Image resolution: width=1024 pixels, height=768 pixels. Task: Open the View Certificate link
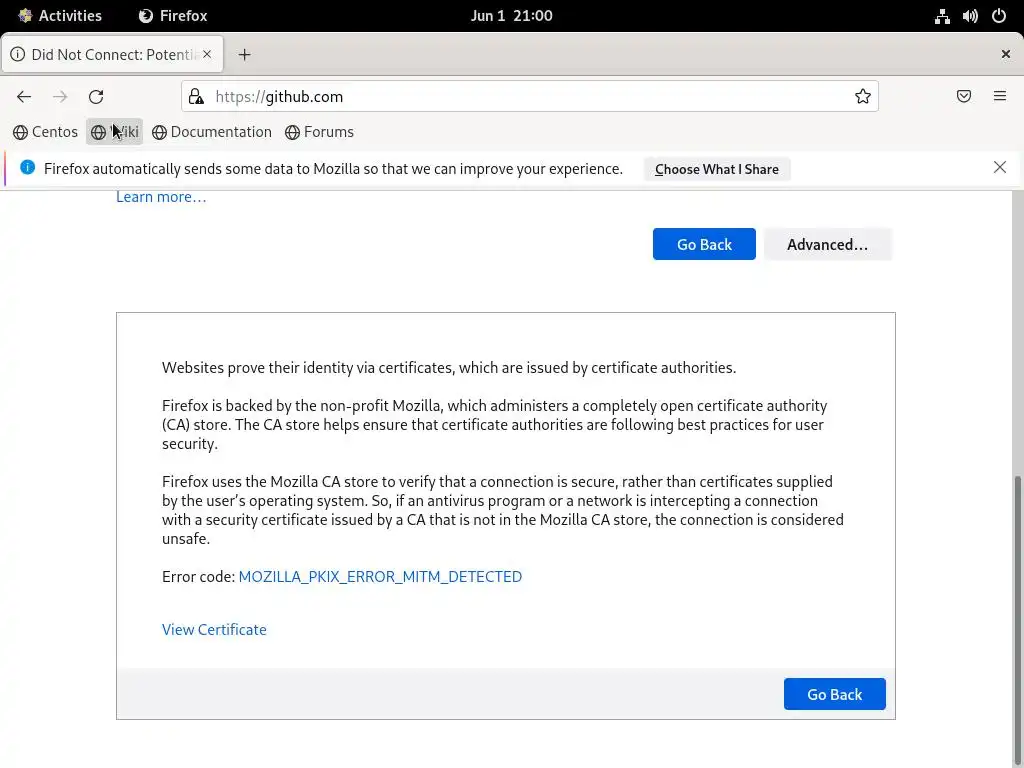click(x=214, y=630)
